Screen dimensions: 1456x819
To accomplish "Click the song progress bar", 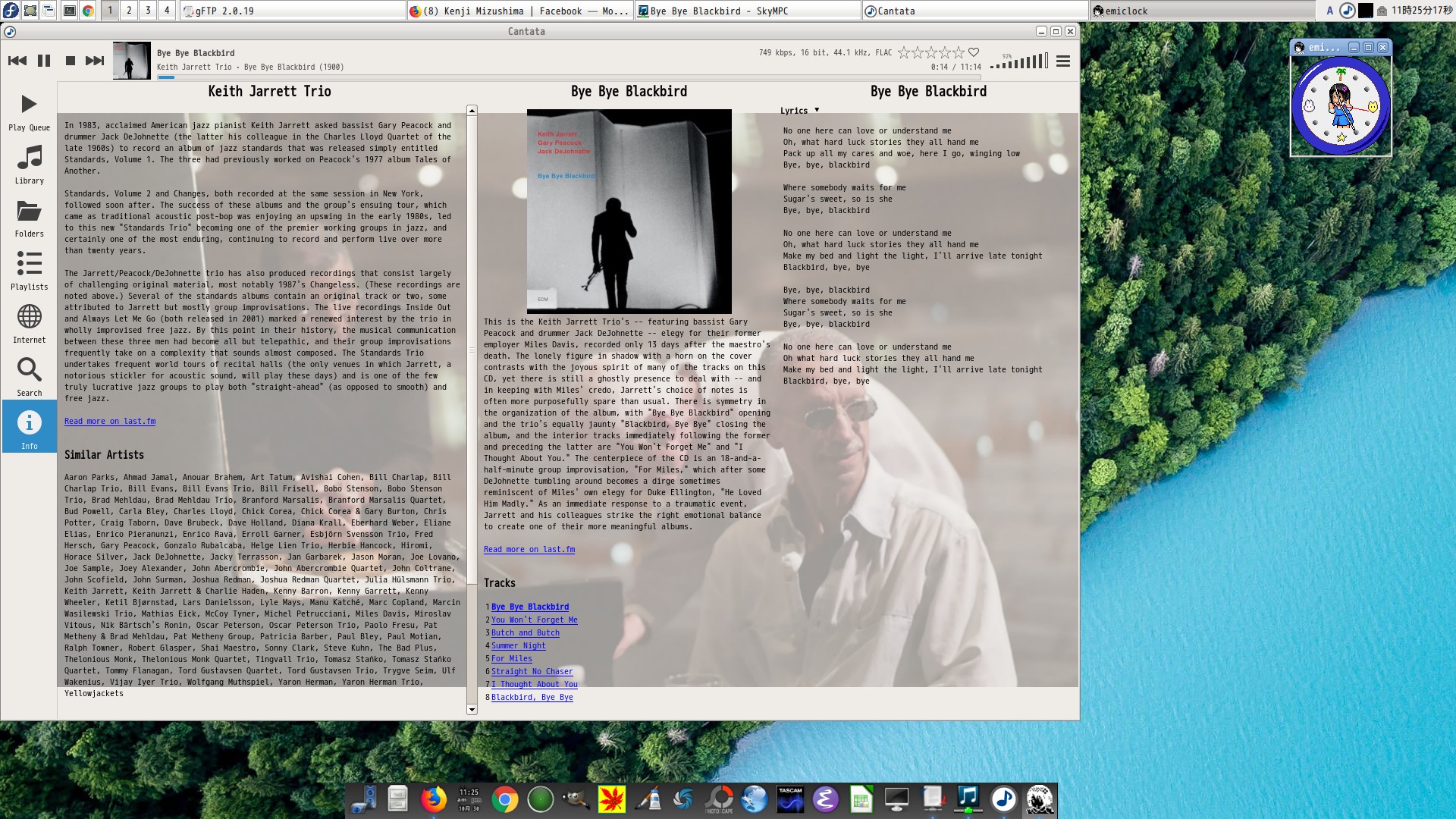I will pos(569,77).
